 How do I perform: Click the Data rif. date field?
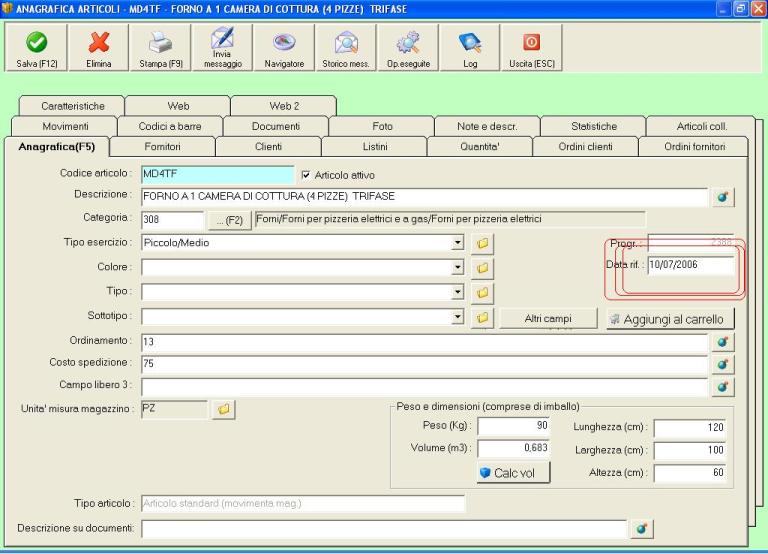[x=690, y=265]
